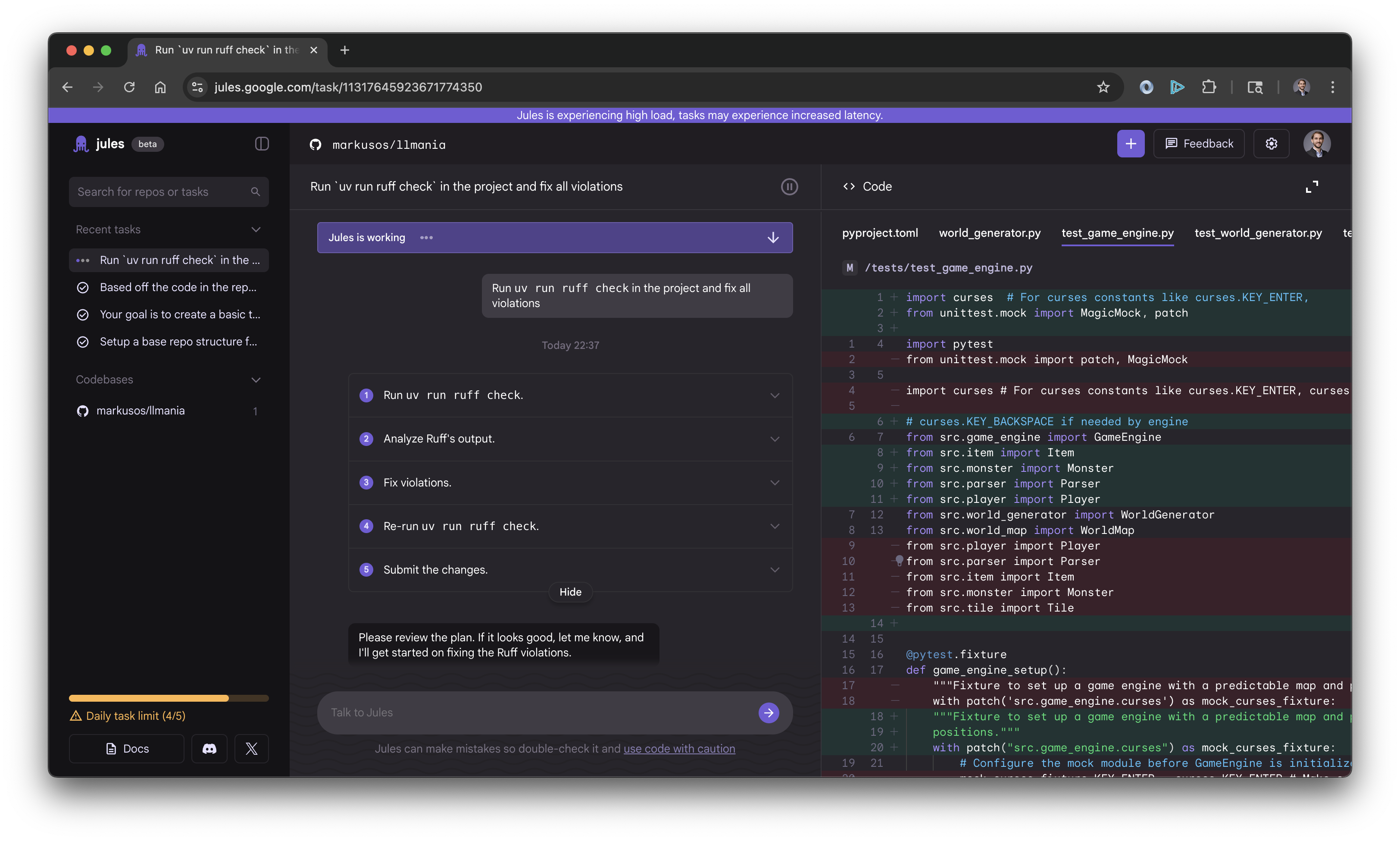
Task: Click the Code angle-brackets icon
Action: [849, 186]
